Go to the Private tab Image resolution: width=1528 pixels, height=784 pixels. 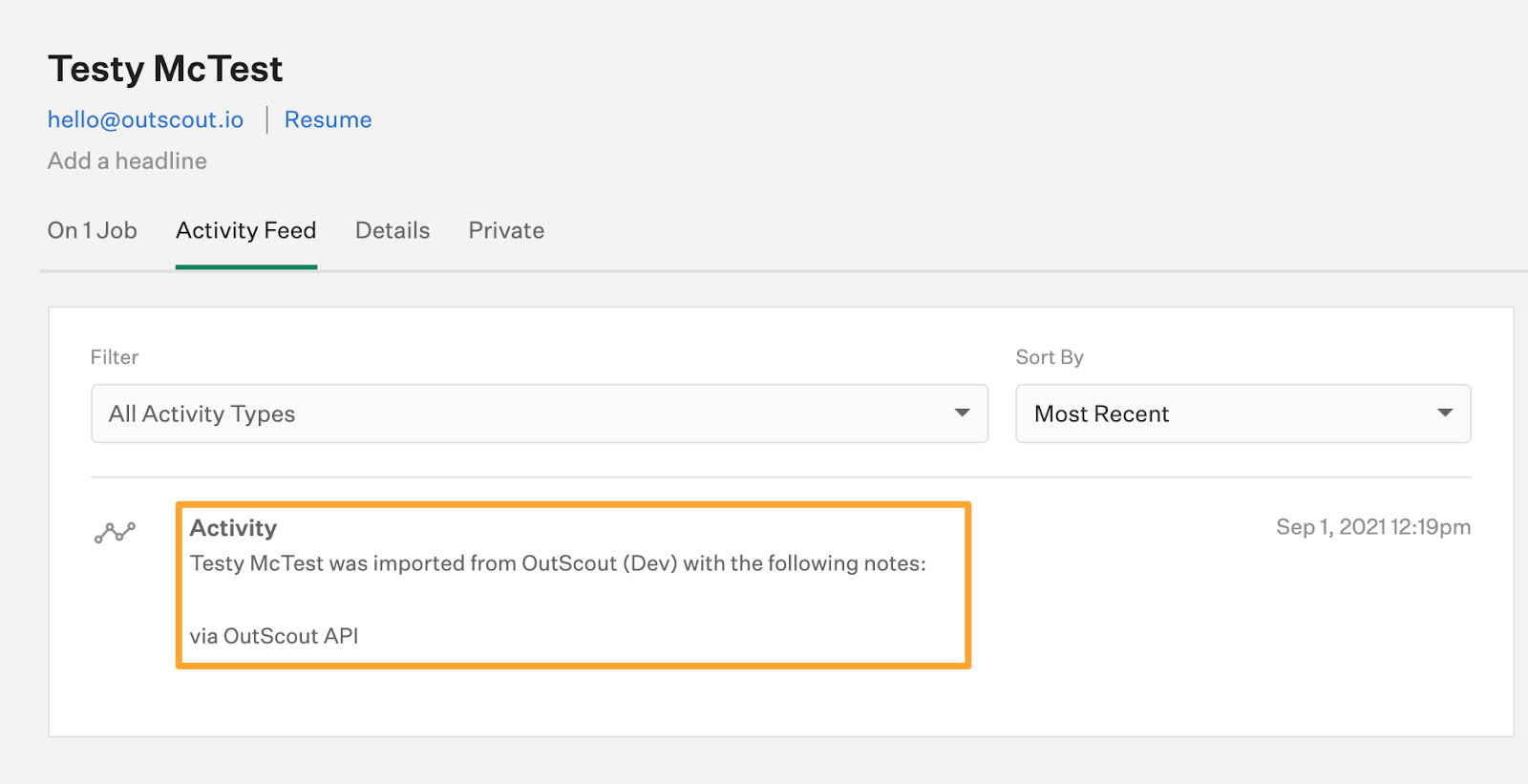pyautogui.click(x=506, y=230)
